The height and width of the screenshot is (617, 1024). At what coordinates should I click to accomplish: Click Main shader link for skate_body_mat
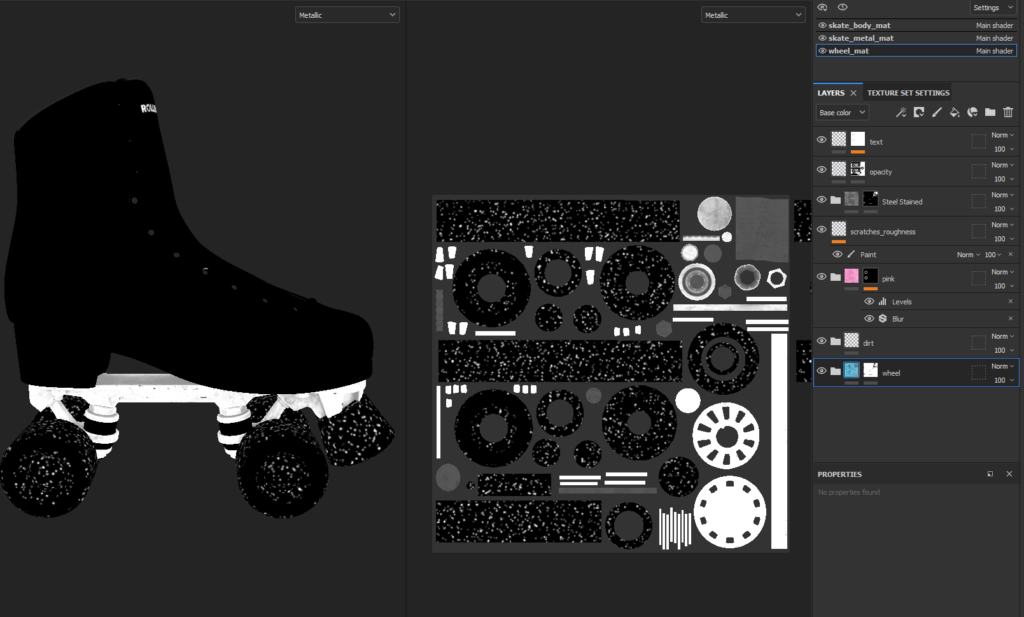(994, 25)
